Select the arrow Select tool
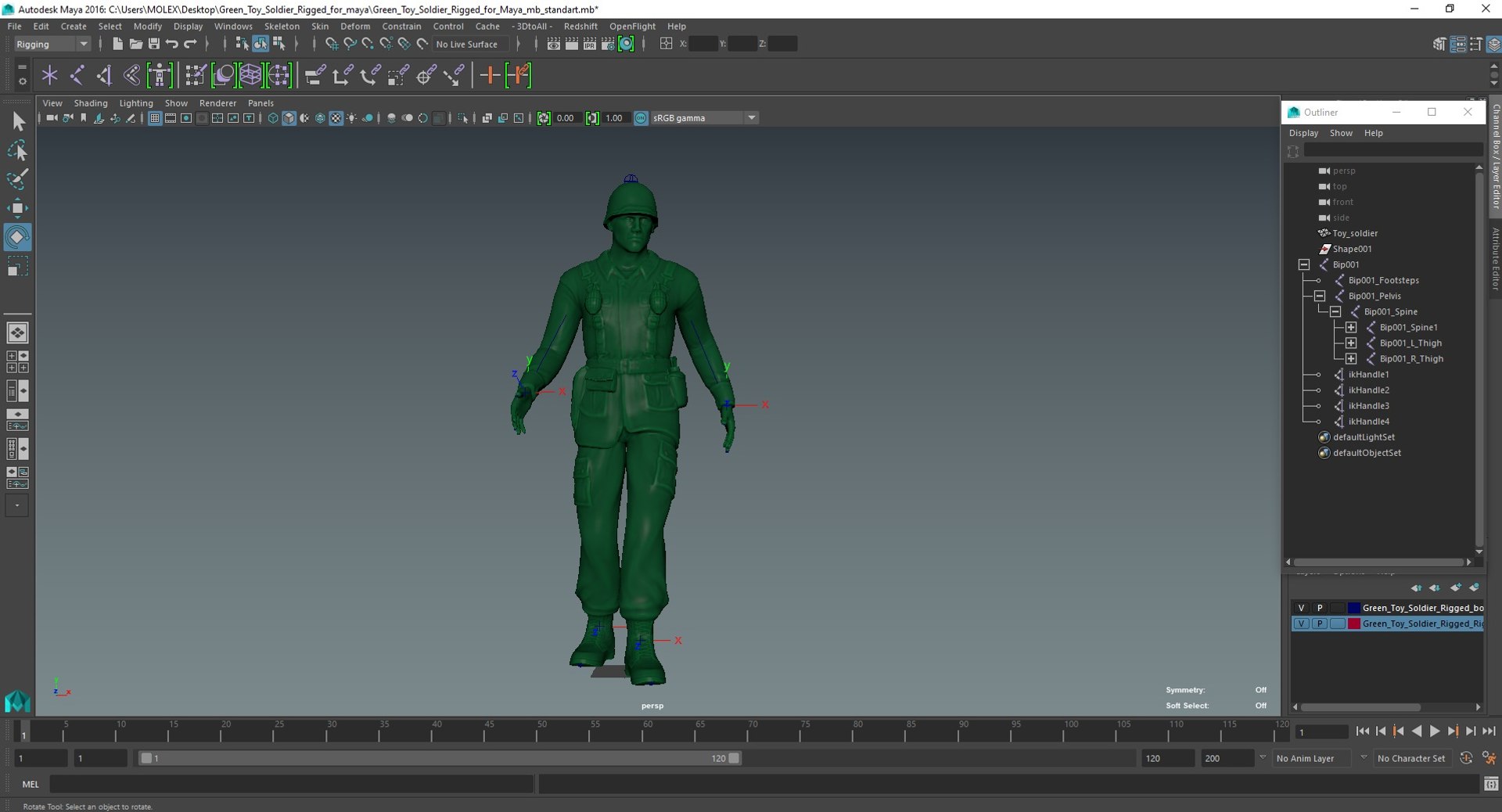 18,121
